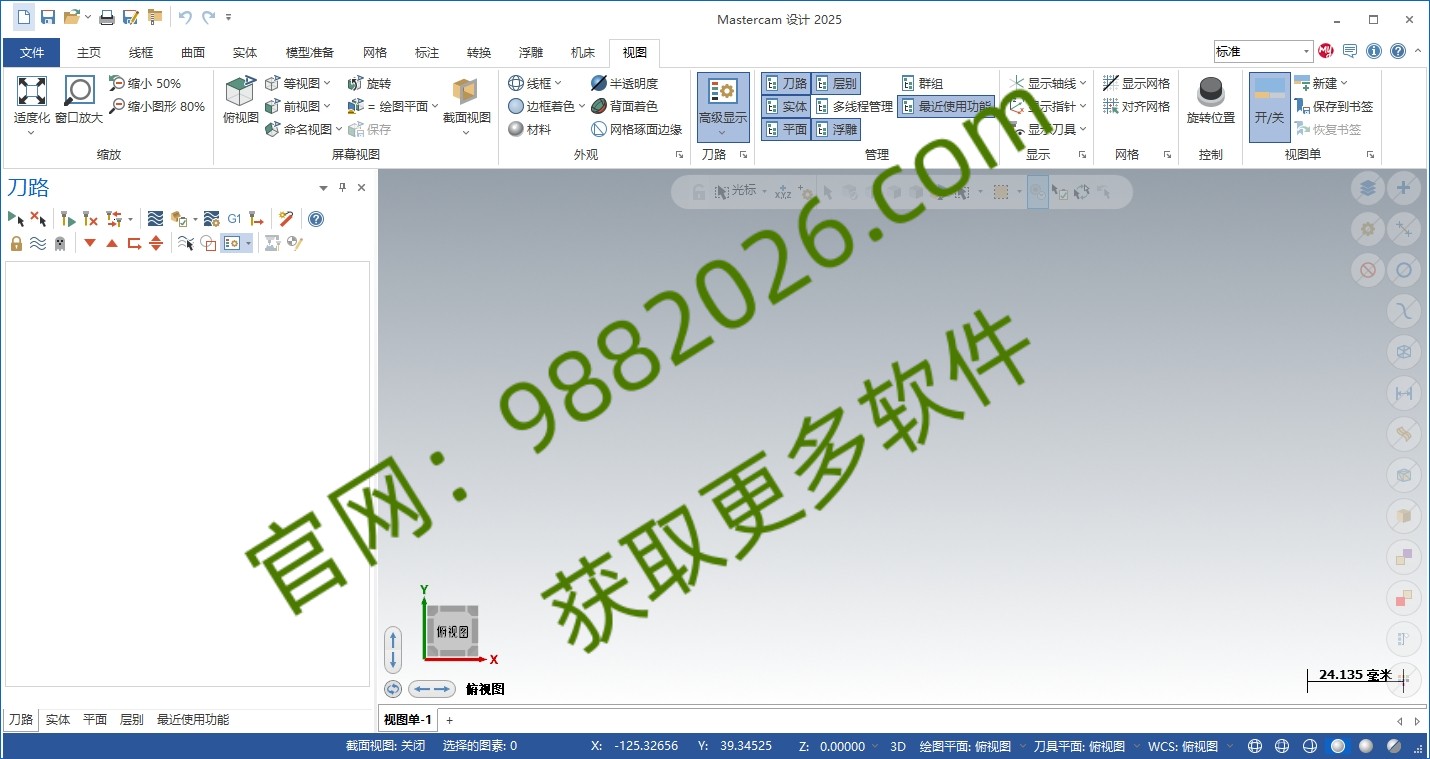
Task: Toggle 视图单 开/关 button
Action: click(1269, 106)
